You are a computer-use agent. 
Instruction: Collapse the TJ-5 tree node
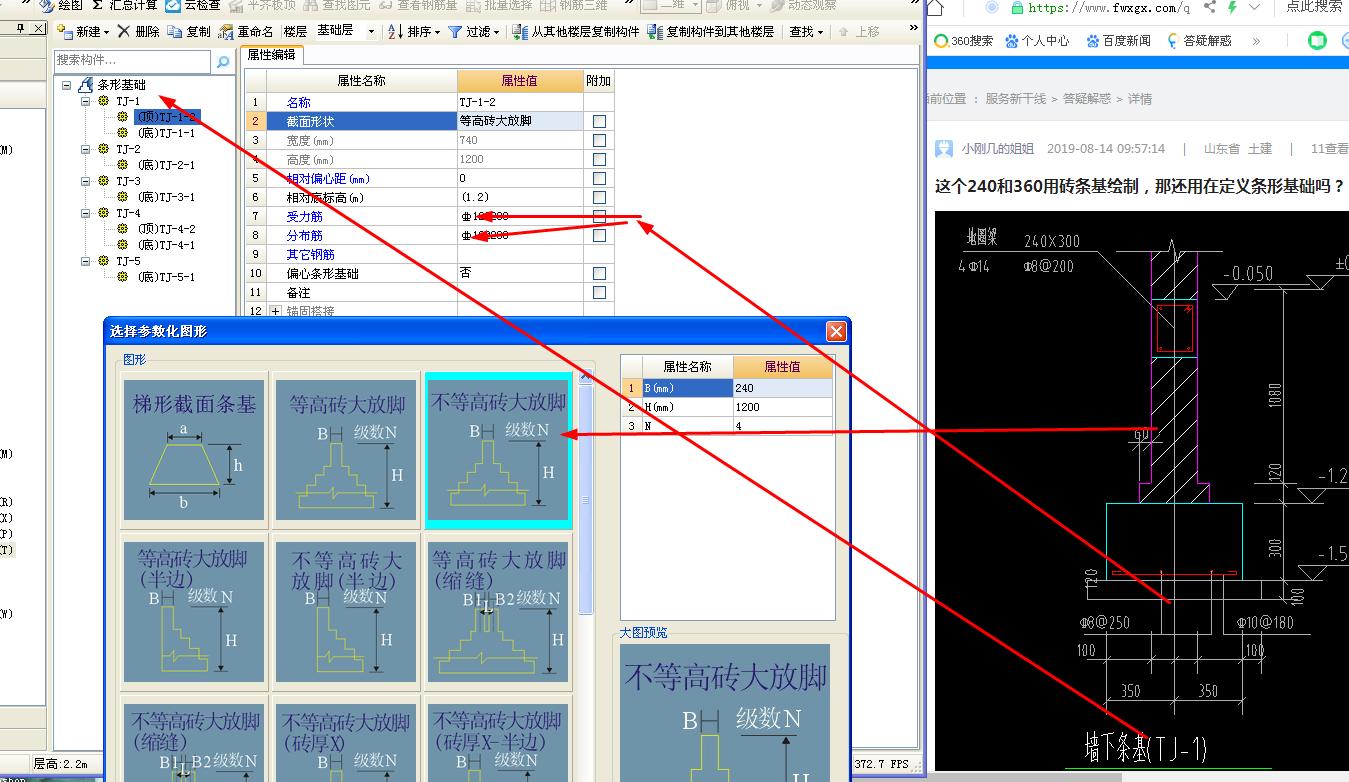[85, 261]
